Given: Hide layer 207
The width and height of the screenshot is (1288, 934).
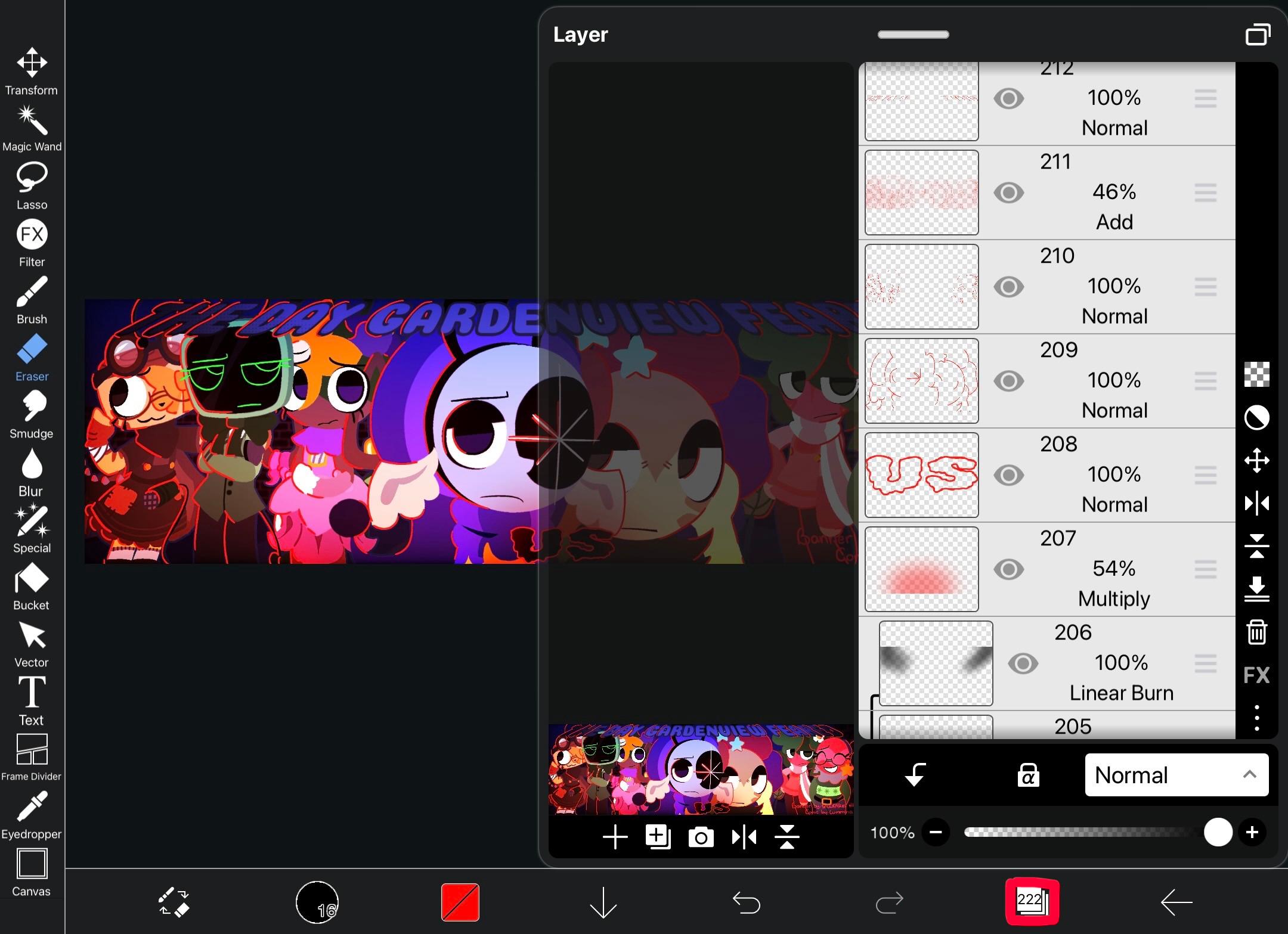Looking at the screenshot, I should tap(1008, 569).
